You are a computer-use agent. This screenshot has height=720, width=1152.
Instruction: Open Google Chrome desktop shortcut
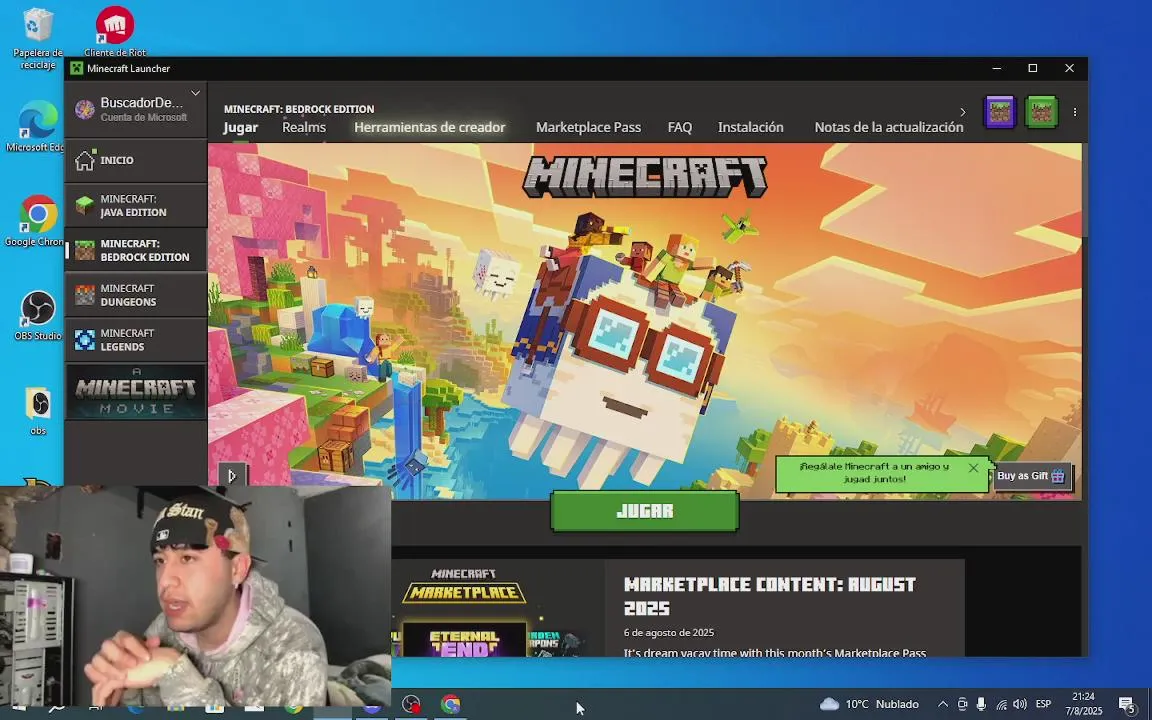(35, 220)
